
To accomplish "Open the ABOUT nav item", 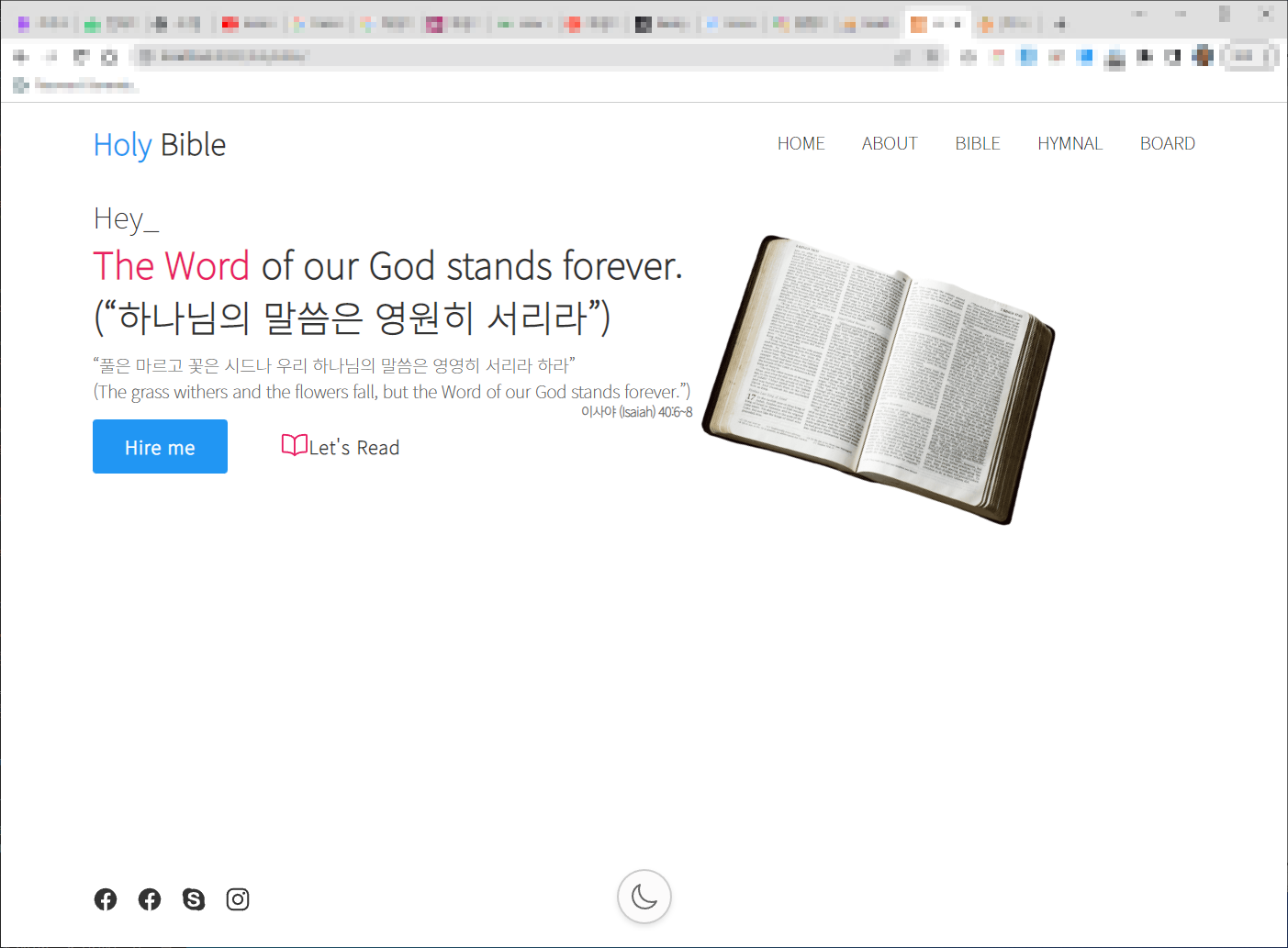I will pyautogui.click(x=889, y=144).
